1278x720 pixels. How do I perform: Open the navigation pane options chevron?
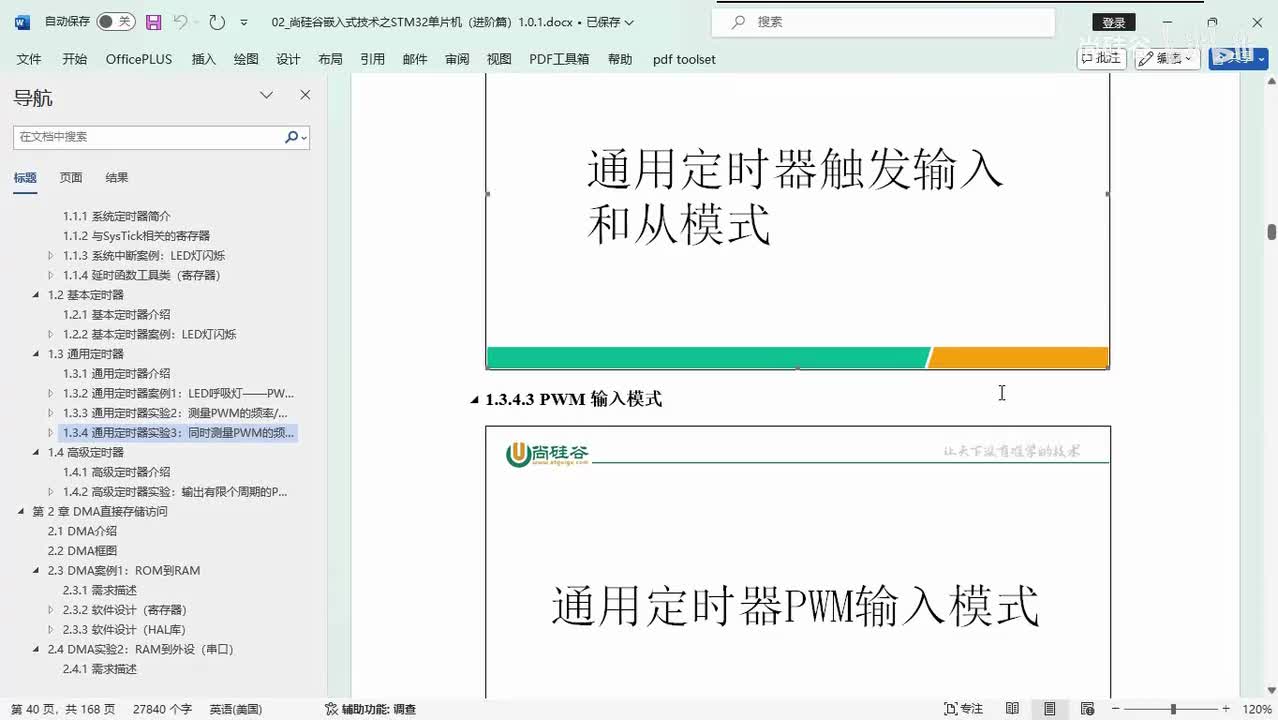coord(266,95)
